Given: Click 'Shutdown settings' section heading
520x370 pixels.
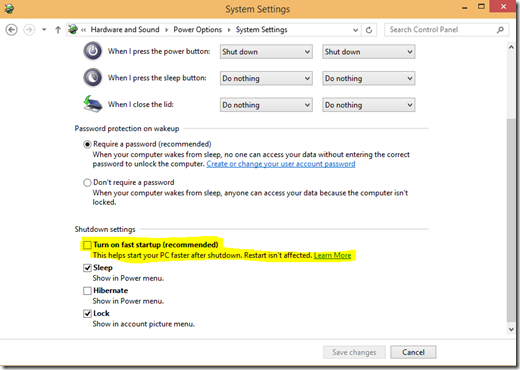Looking at the screenshot, I should click(x=105, y=229).
